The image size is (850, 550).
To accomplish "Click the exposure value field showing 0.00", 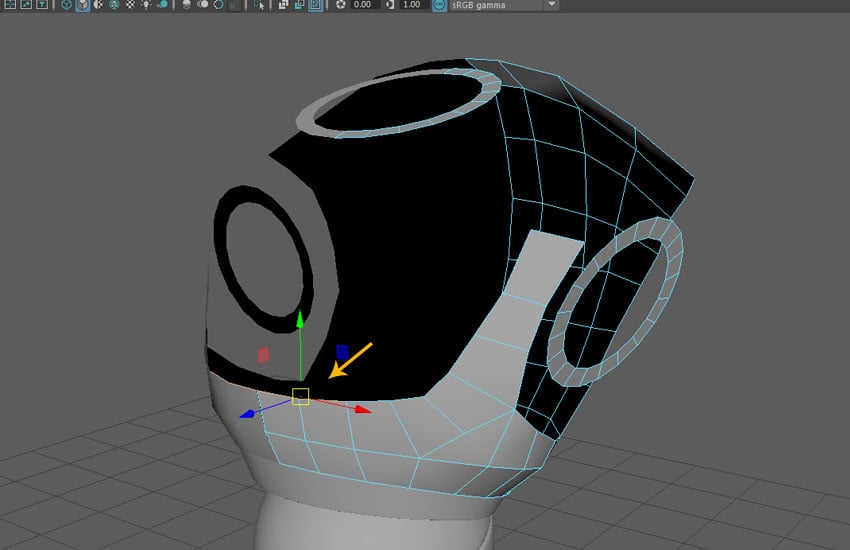I will coord(362,5).
